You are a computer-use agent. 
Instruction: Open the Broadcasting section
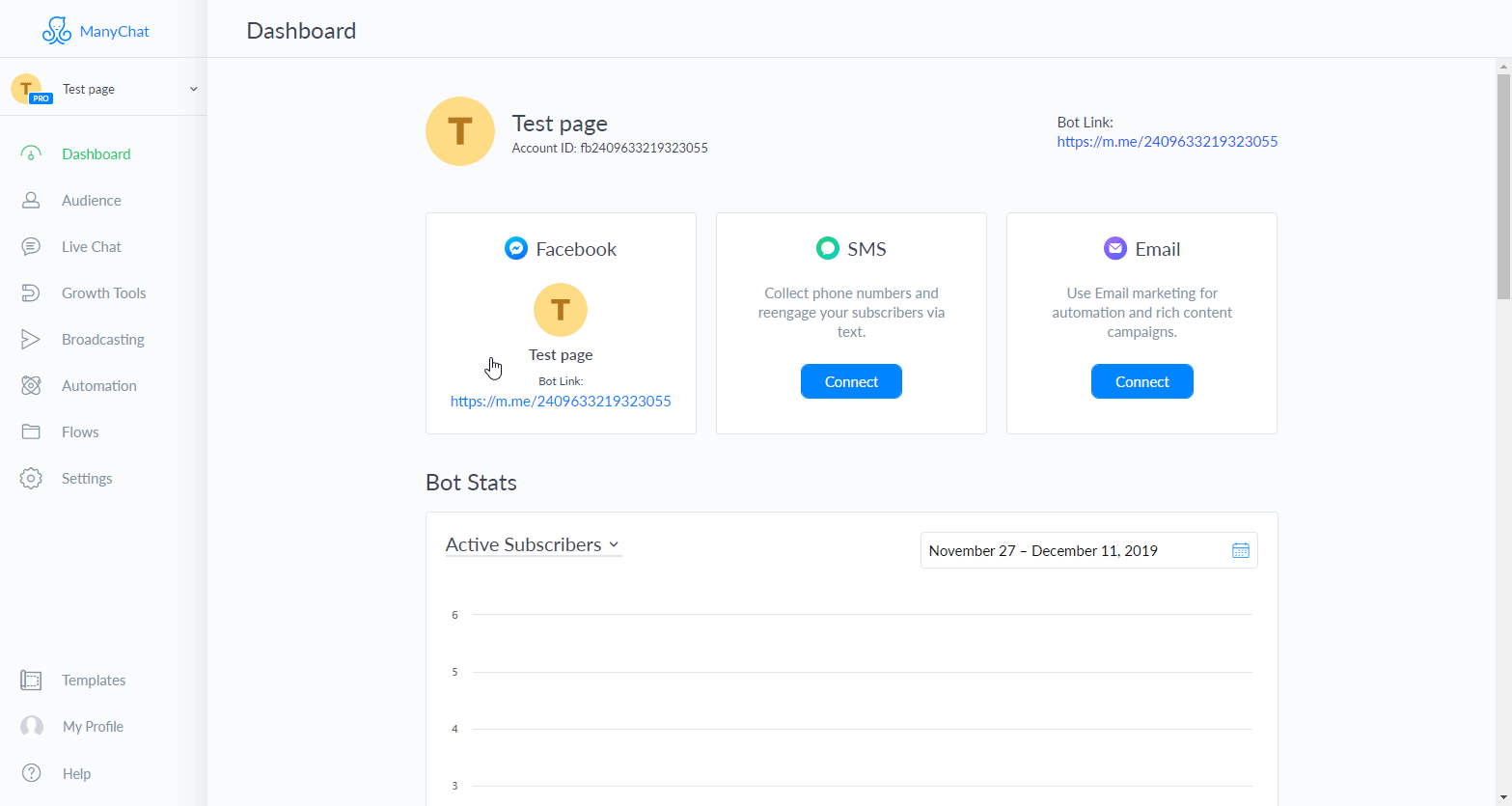point(103,340)
